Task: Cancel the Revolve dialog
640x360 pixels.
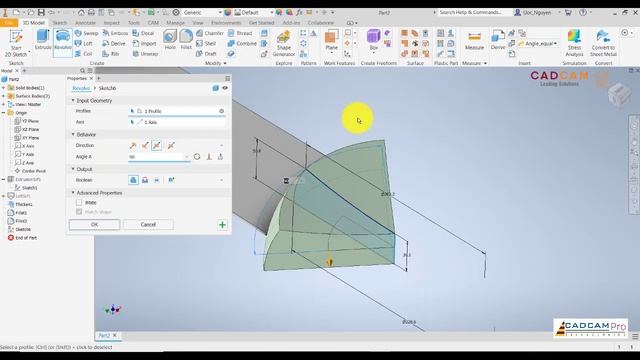Action: pos(148,224)
